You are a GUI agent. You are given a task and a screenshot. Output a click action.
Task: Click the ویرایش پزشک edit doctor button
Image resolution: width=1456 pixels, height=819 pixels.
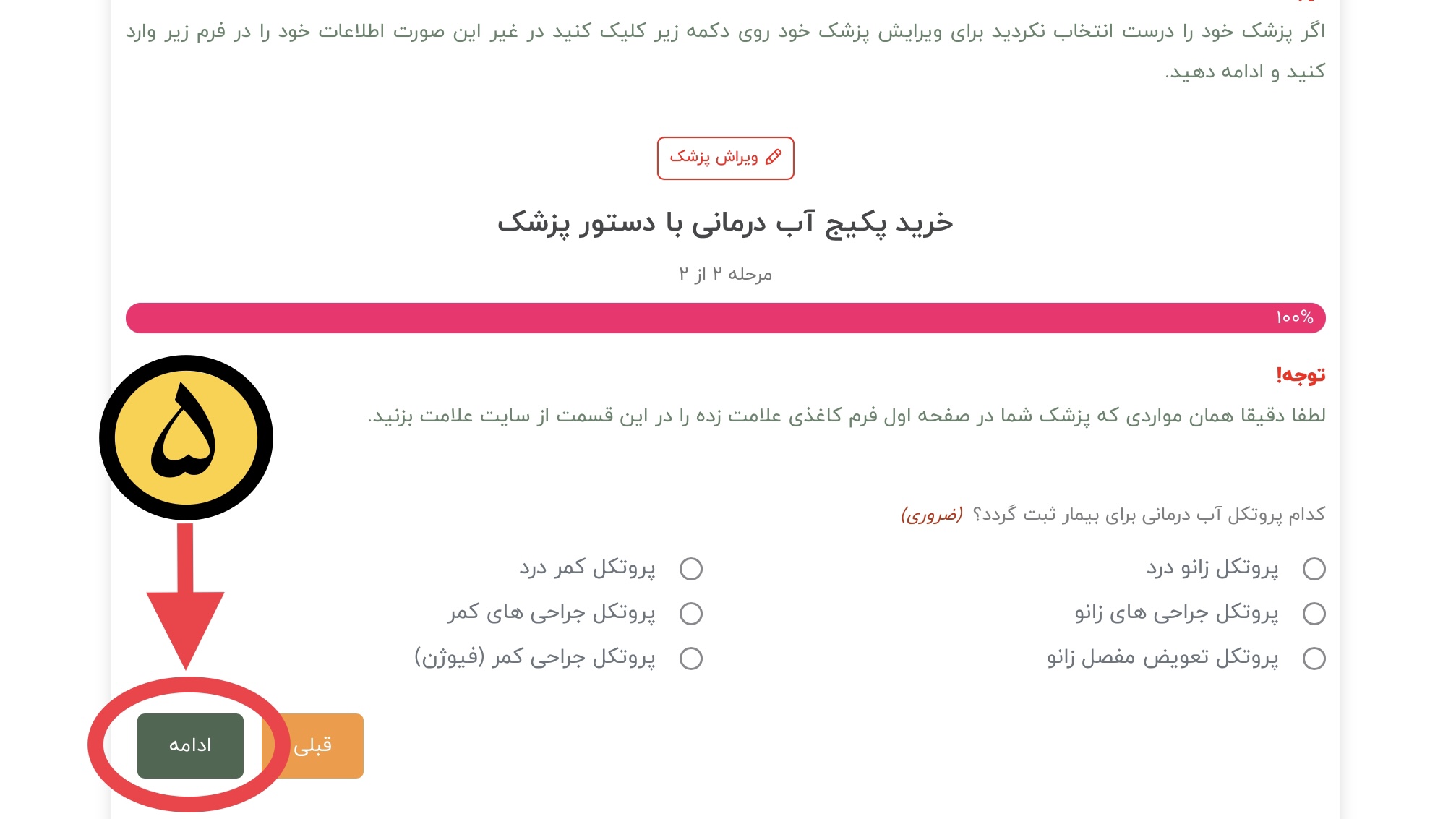725,158
